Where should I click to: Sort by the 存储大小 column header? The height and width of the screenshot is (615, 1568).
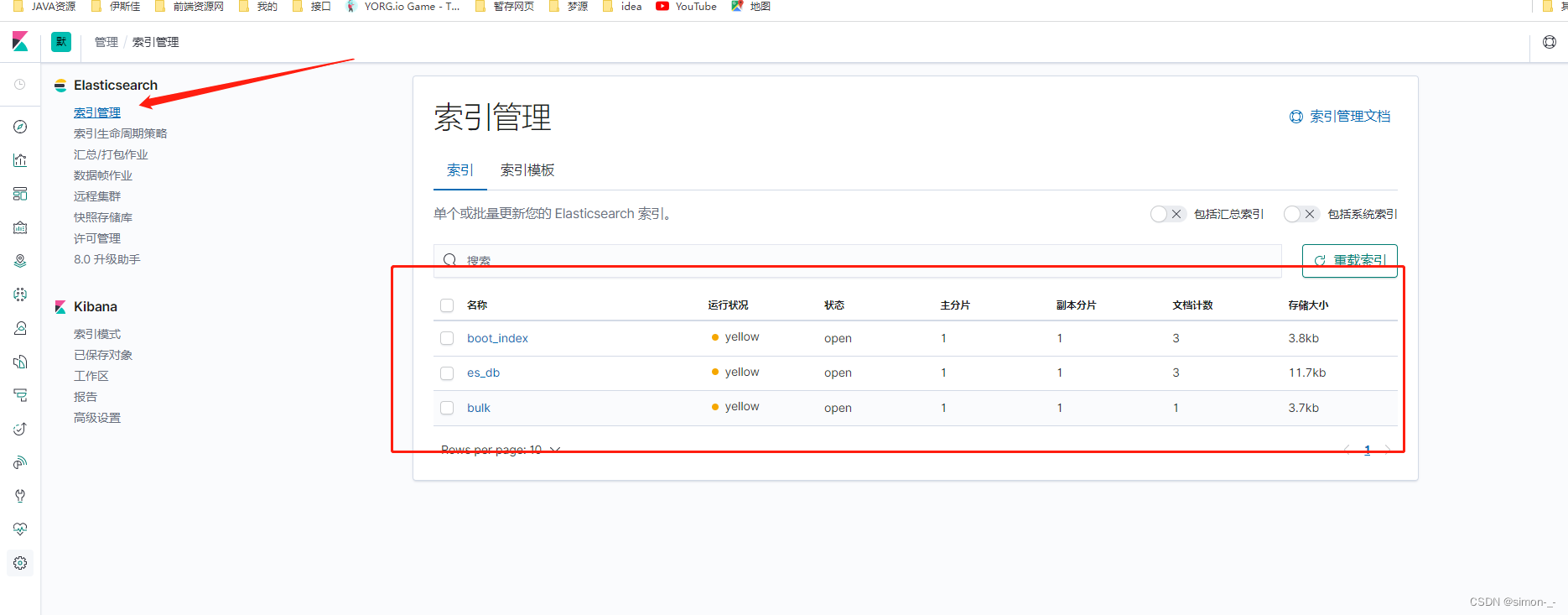pyautogui.click(x=1308, y=305)
